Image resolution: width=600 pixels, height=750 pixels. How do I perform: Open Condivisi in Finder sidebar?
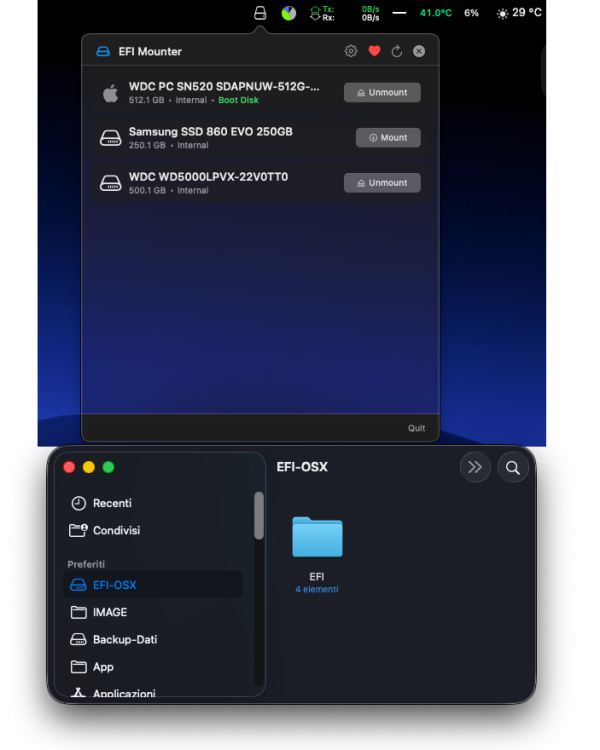116,530
